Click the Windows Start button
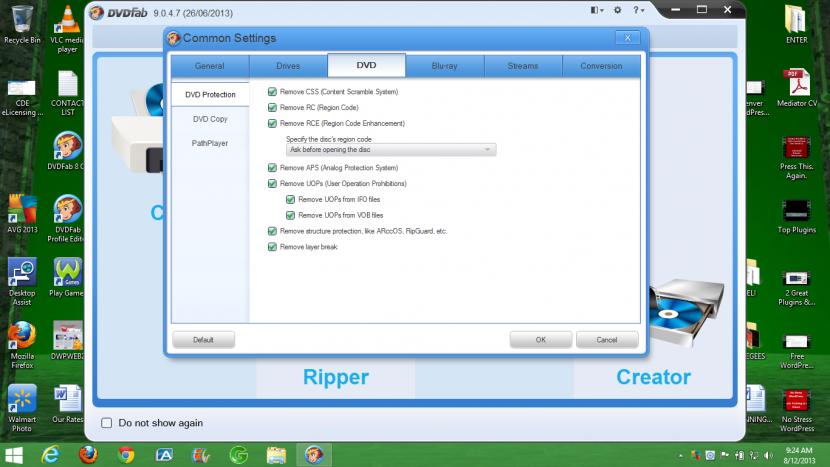This screenshot has width=830, height=467. (13, 455)
